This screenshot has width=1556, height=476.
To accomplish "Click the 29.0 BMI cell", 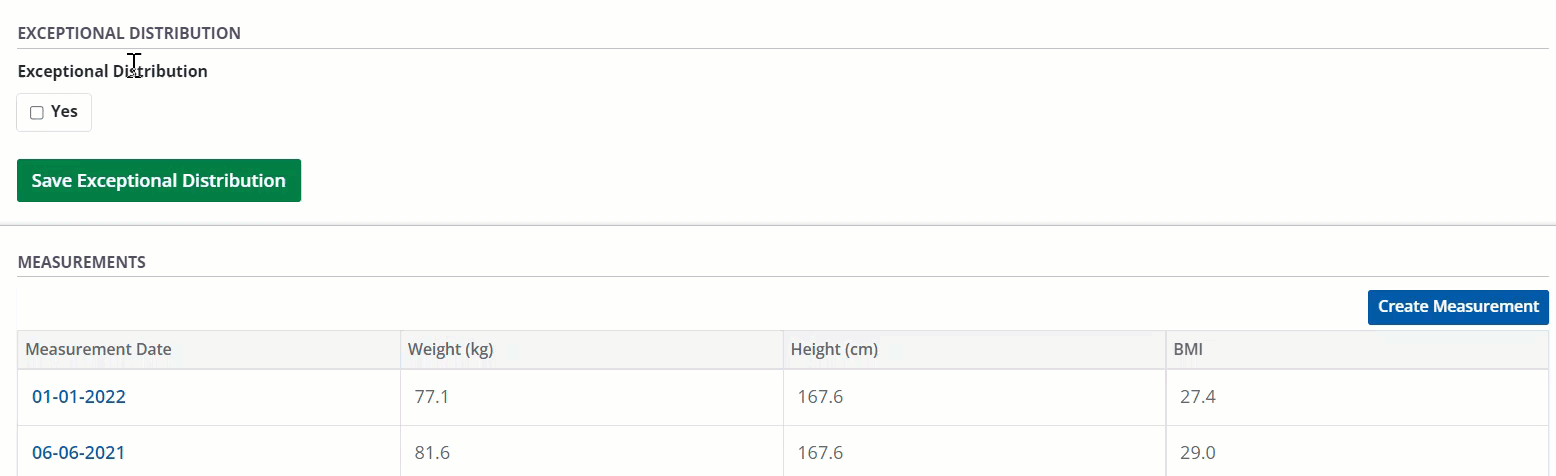I will point(1198,453).
